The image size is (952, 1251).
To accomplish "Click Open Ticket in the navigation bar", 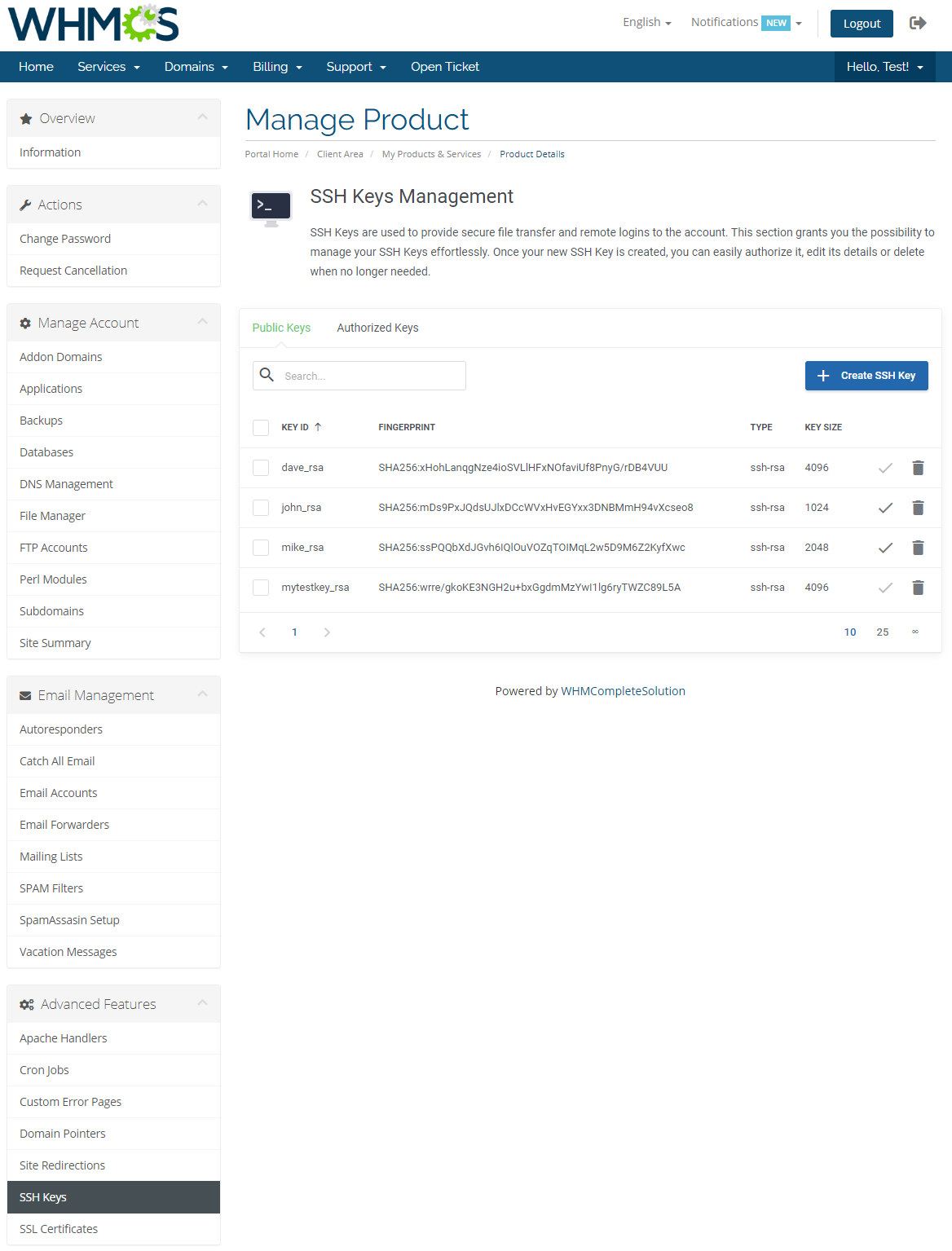I will click(x=445, y=66).
